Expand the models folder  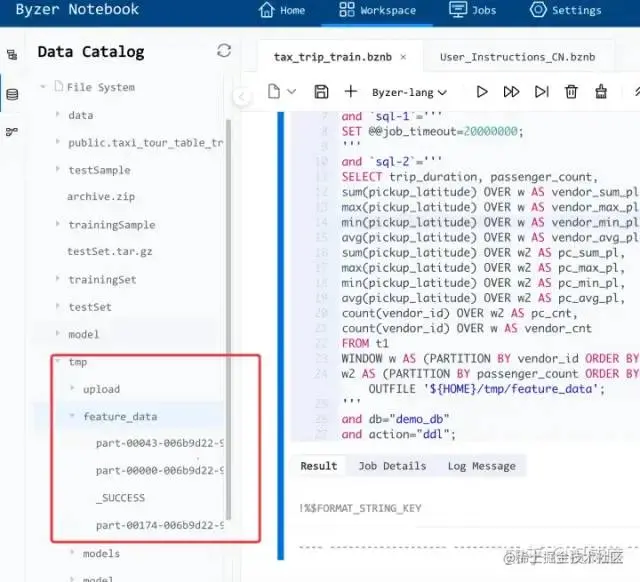[x=72, y=553]
